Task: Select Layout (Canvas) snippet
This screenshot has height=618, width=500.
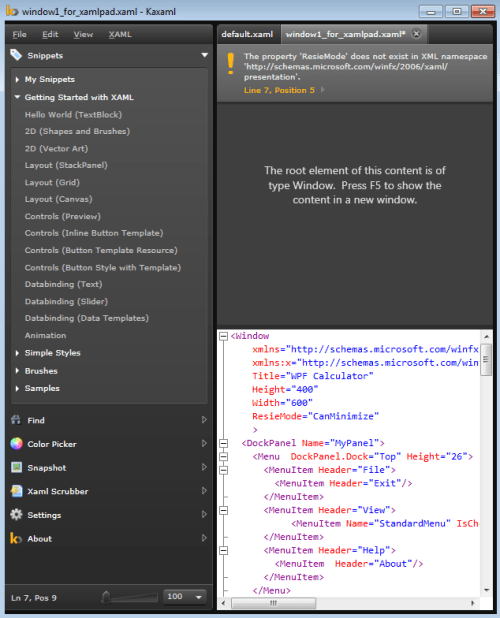Action: coord(58,199)
